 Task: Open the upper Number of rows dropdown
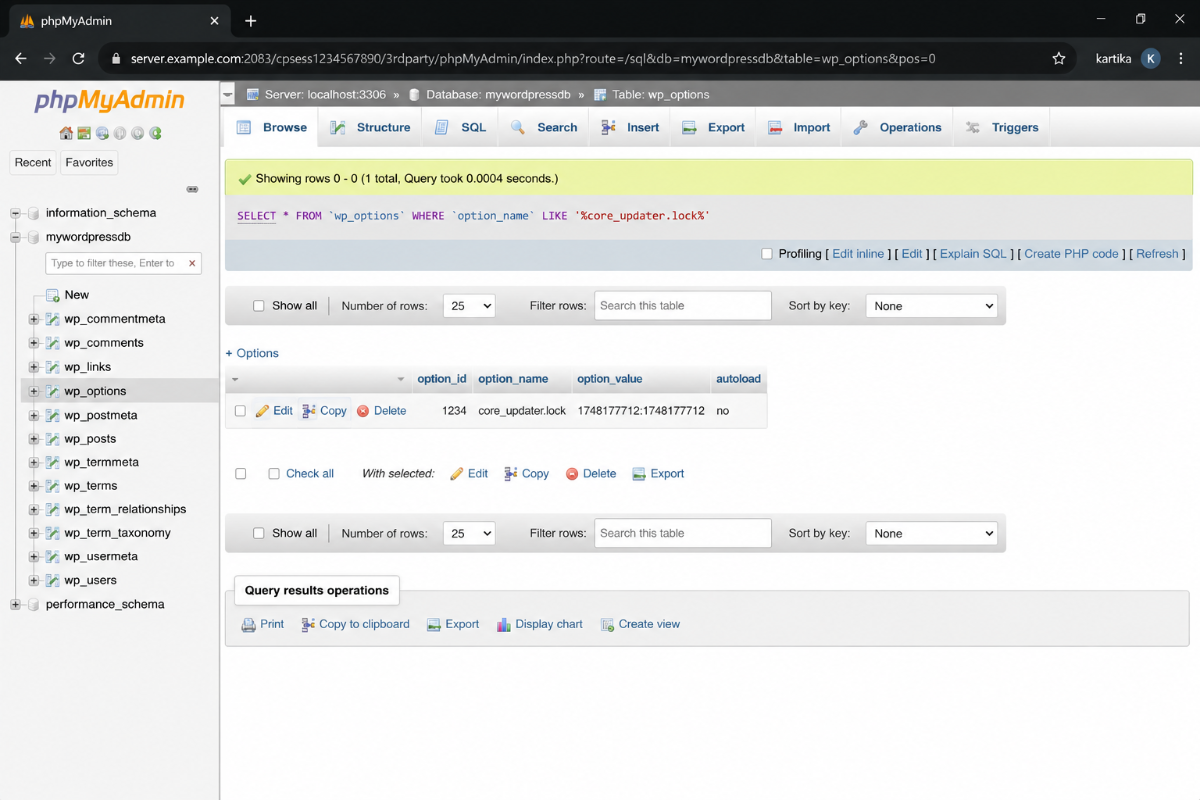(x=469, y=306)
